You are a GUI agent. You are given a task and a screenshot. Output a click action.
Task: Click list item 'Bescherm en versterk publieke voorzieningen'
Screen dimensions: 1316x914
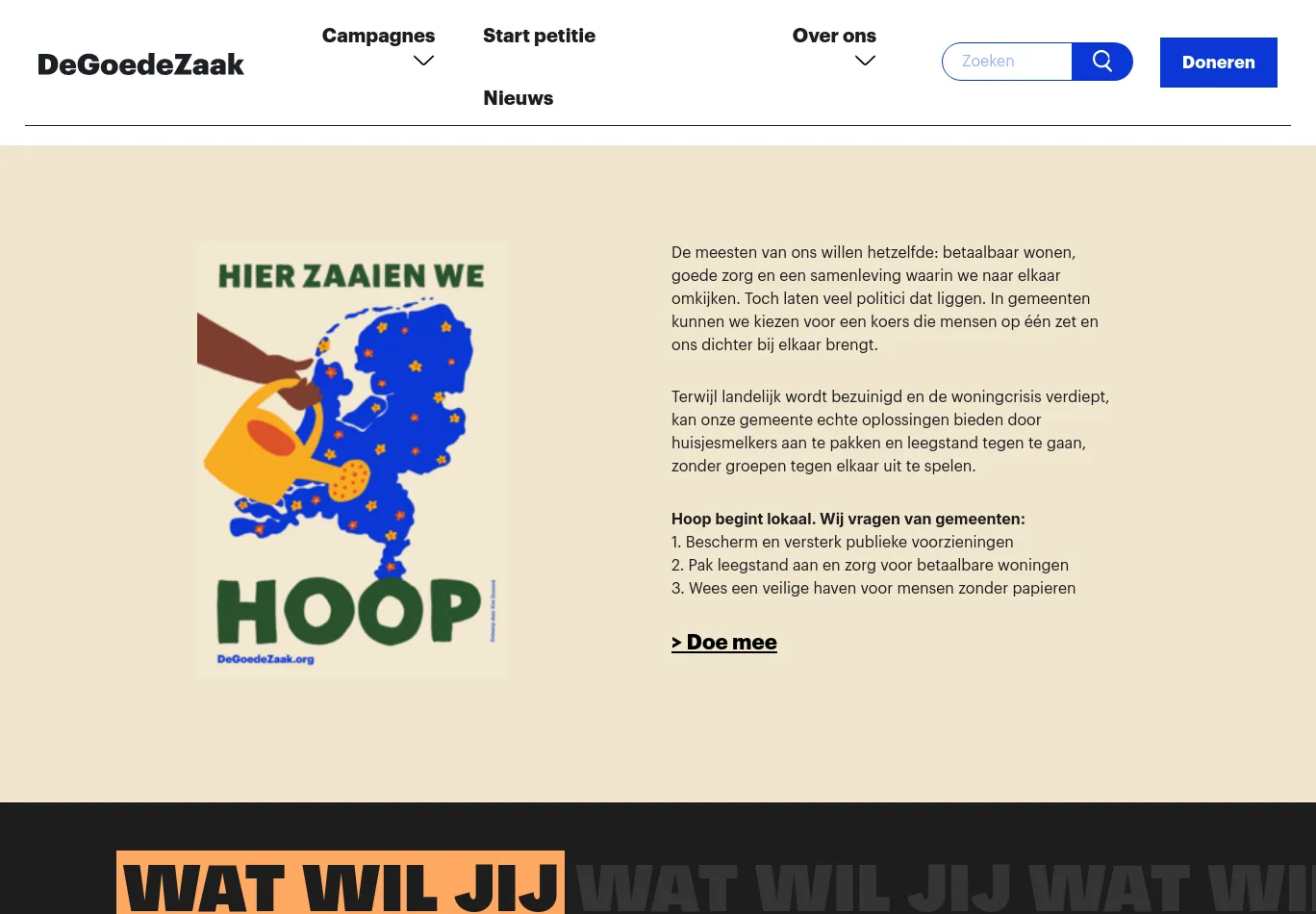(x=843, y=542)
